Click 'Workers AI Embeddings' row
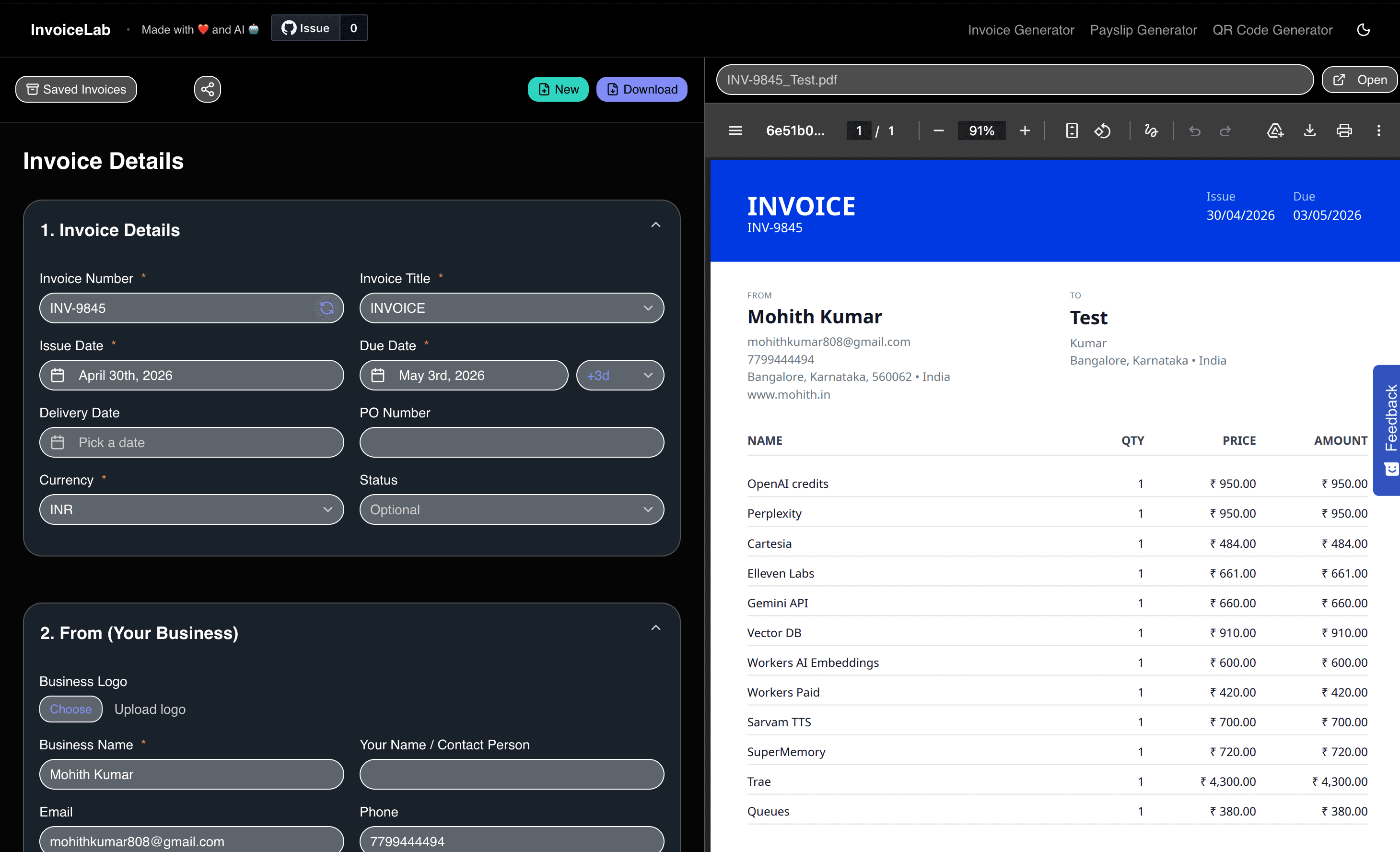This screenshot has height=852, width=1400. [1057, 663]
